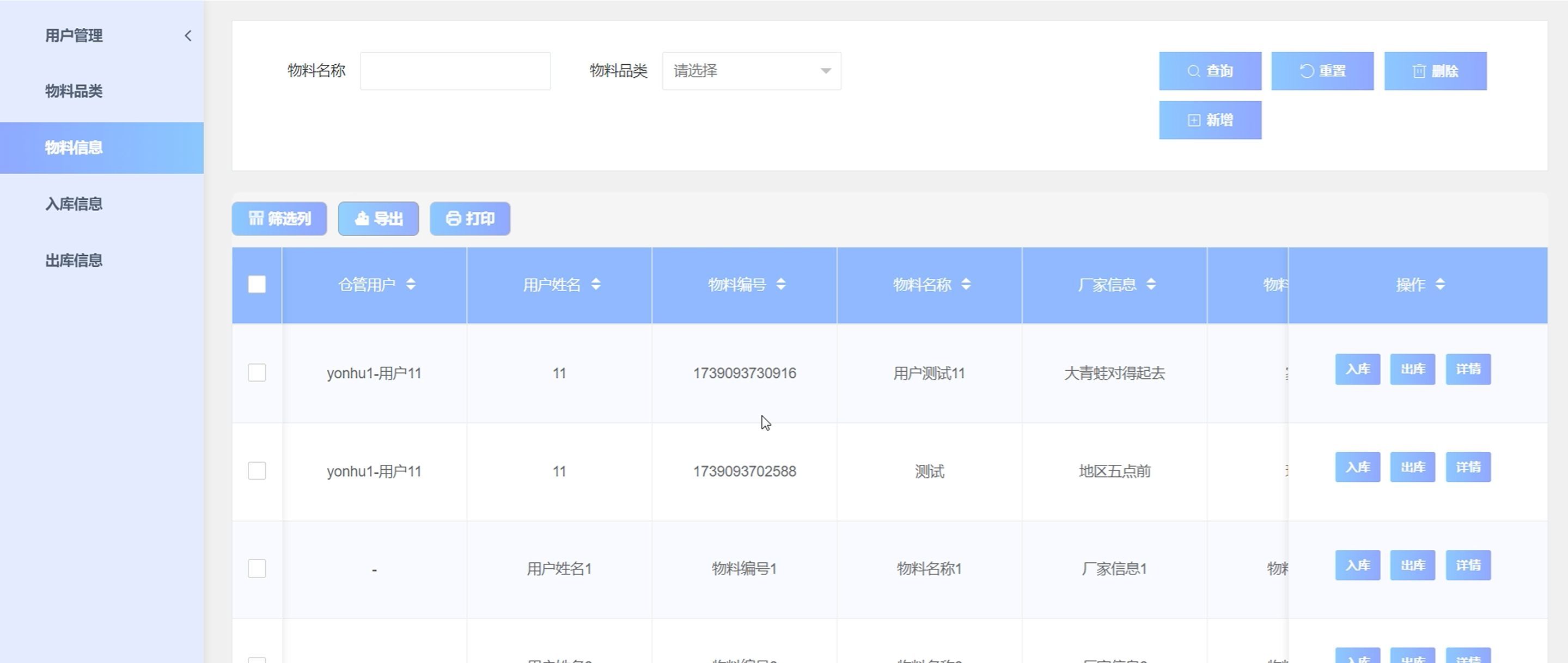Screen dimensions: 1568x663
Task: Toggle the select-all header checkbox
Action: click(x=257, y=284)
